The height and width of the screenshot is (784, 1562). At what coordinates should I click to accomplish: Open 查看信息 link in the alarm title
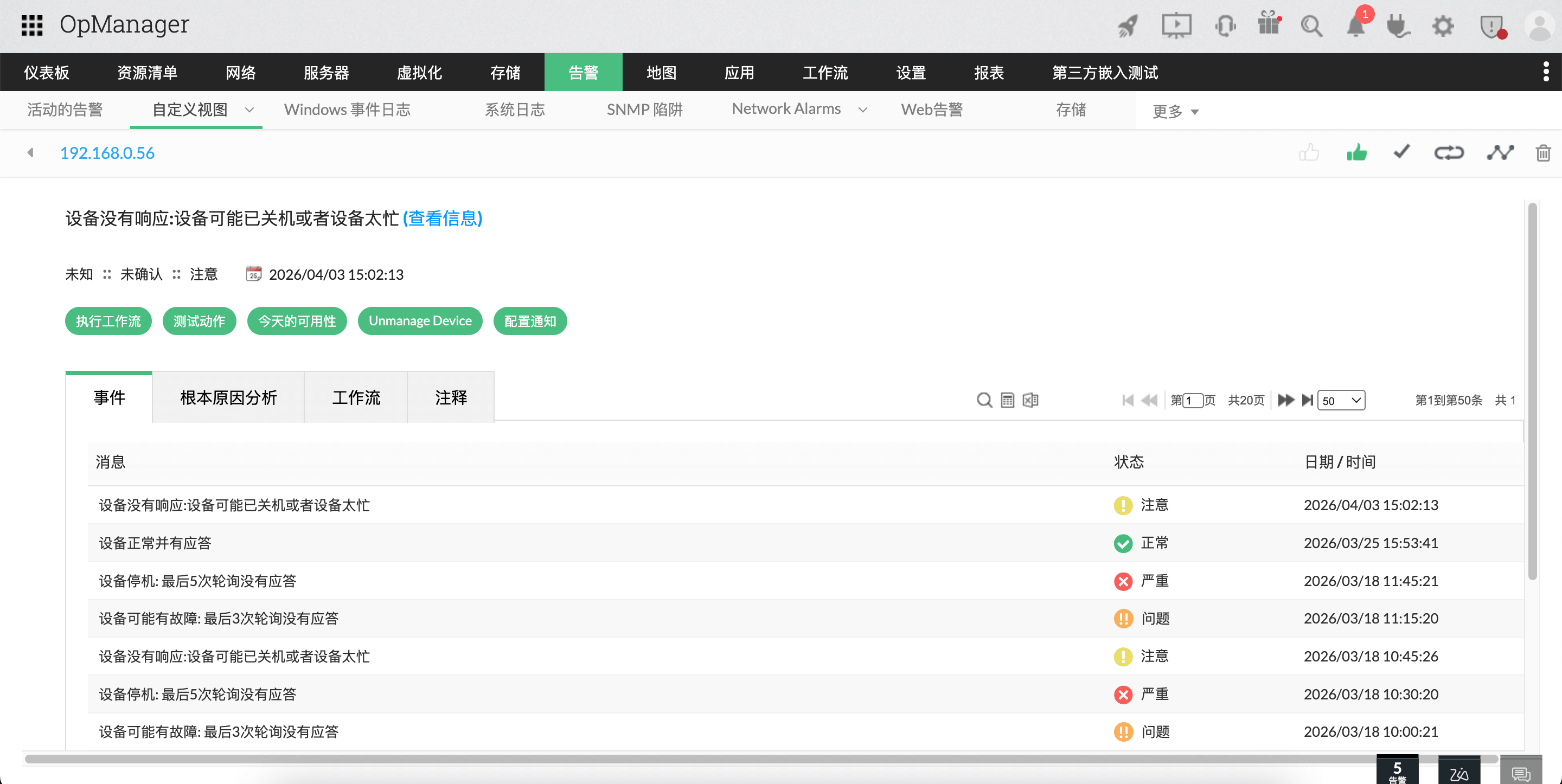(443, 219)
